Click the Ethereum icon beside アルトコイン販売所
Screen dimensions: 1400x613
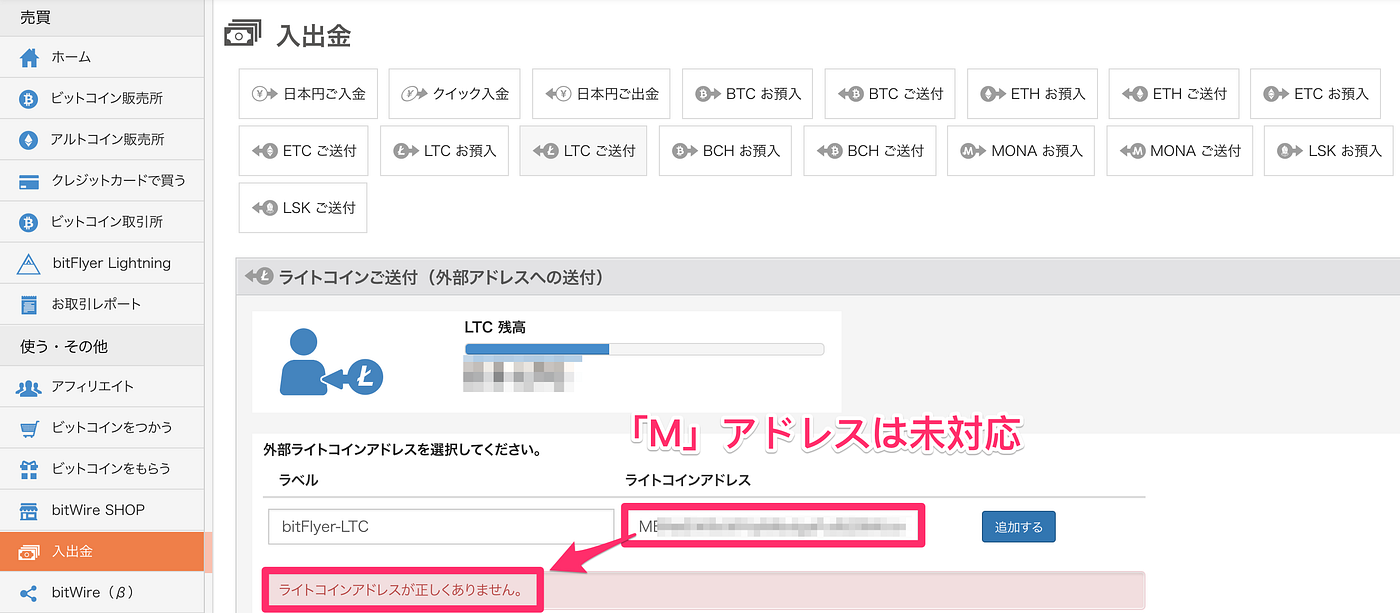[29, 140]
